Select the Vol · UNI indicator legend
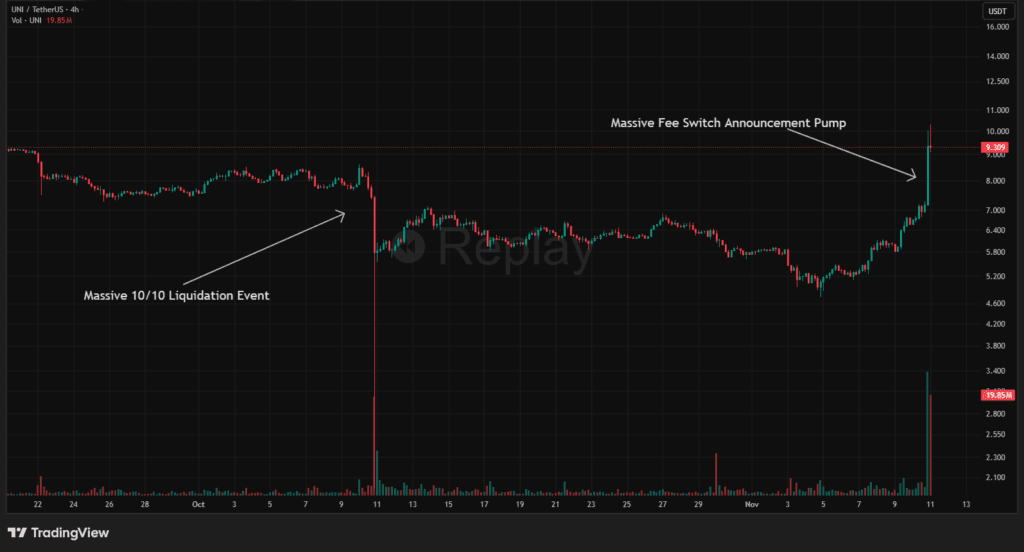The image size is (1024, 552). click(25, 21)
